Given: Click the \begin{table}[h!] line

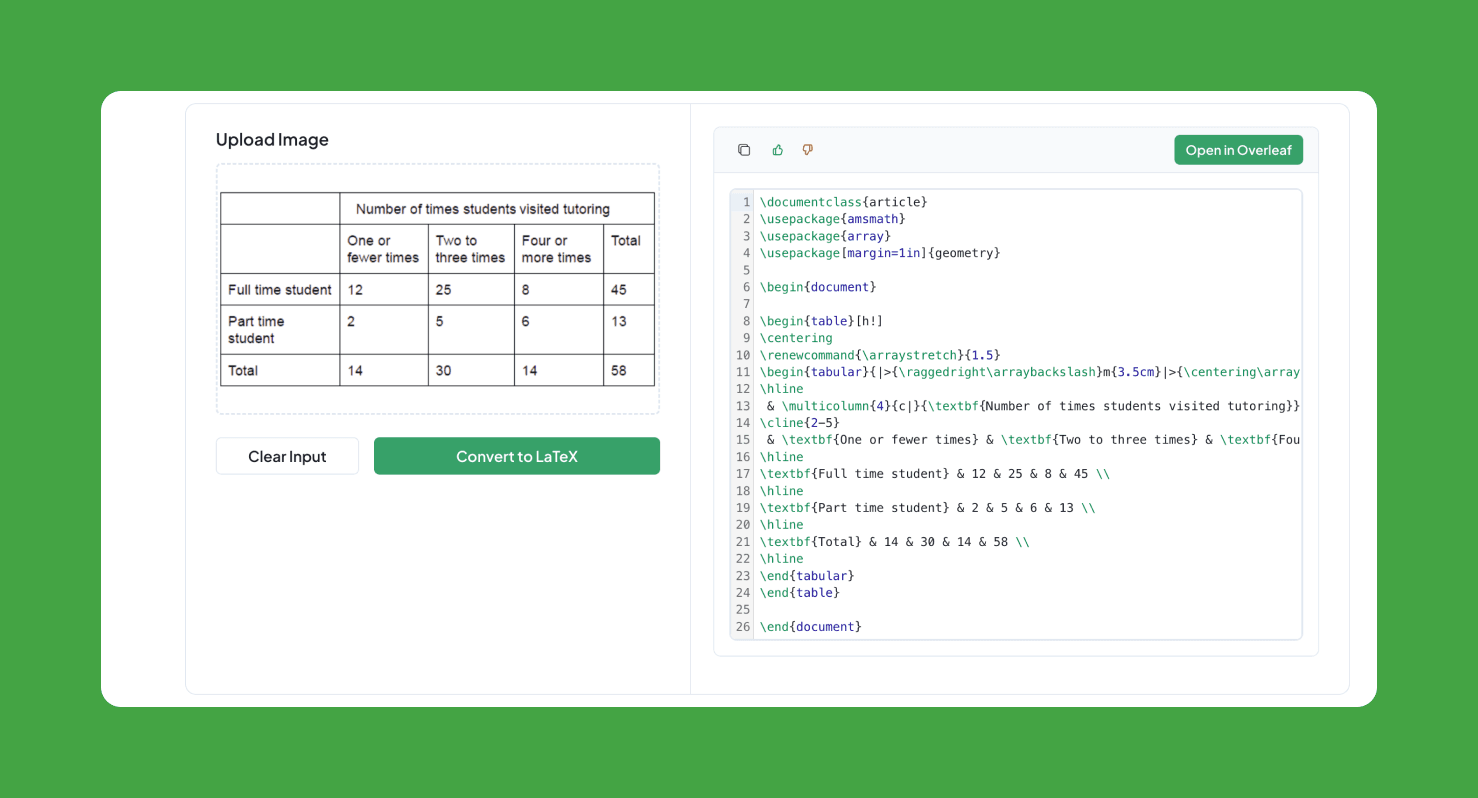Looking at the screenshot, I should [821, 321].
